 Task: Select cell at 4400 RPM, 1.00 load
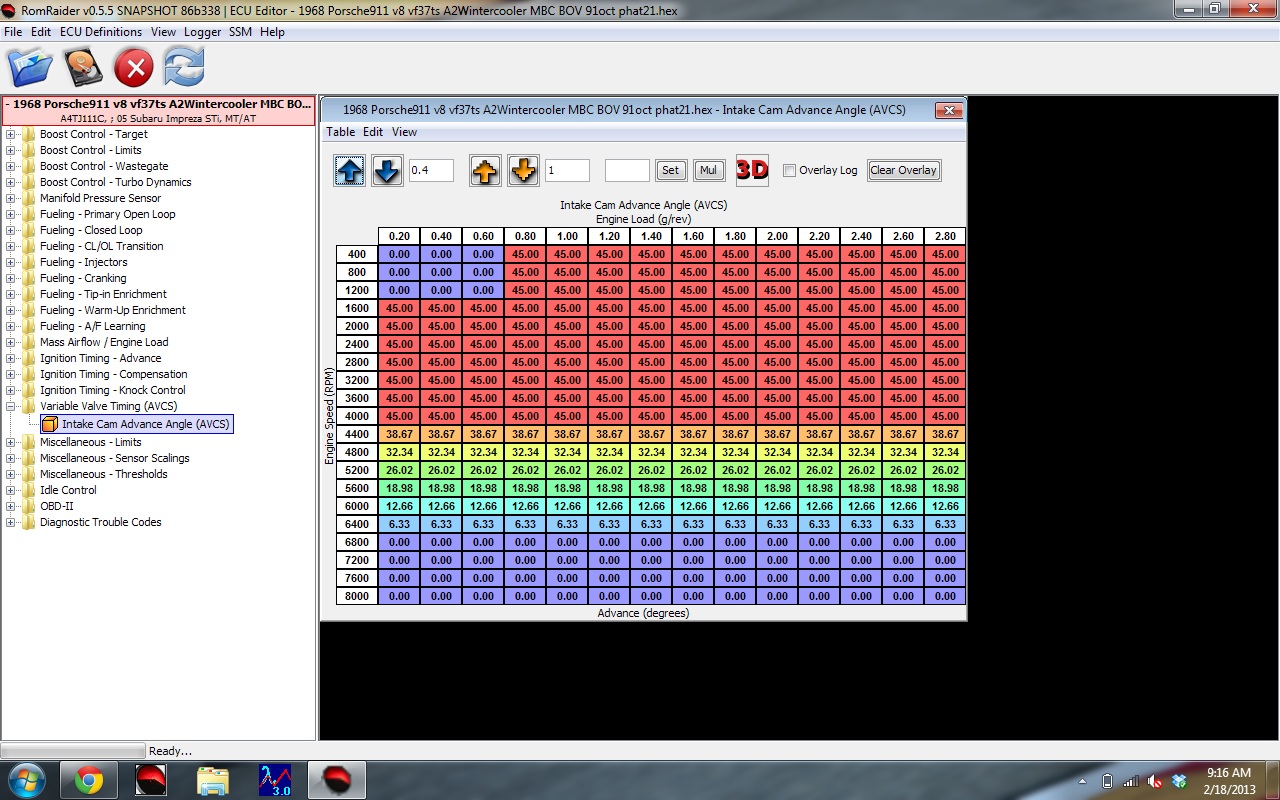[x=567, y=434]
